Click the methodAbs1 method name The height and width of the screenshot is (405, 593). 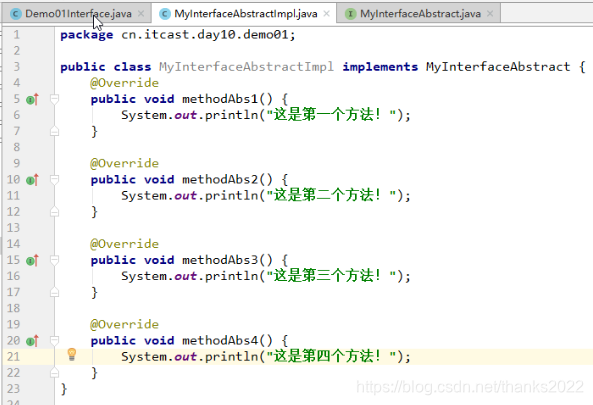pyautogui.click(x=220, y=99)
